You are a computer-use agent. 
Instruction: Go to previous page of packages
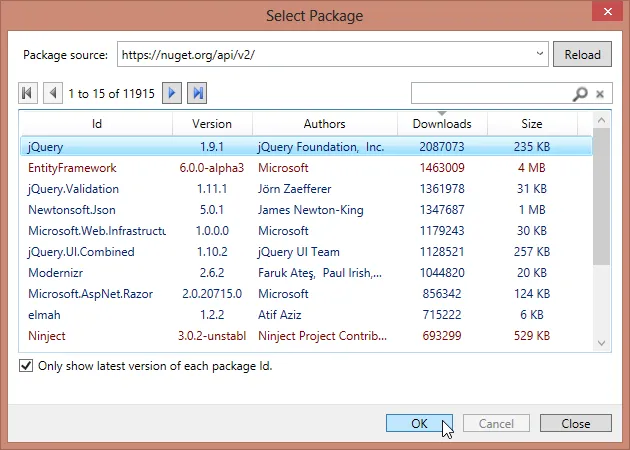tap(53, 93)
